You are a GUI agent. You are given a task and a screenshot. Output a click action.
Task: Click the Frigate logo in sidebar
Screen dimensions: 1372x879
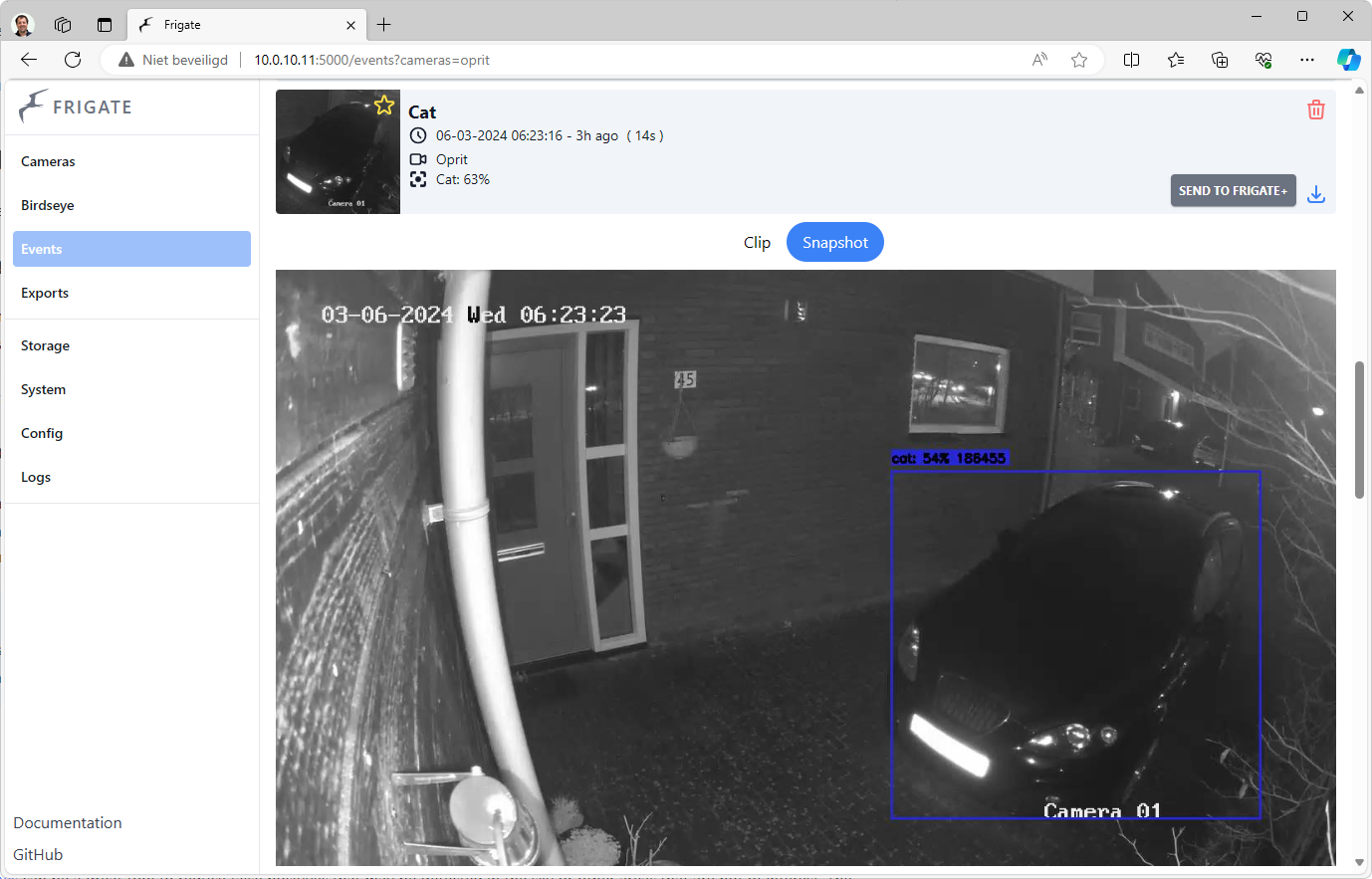[x=76, y=107]
